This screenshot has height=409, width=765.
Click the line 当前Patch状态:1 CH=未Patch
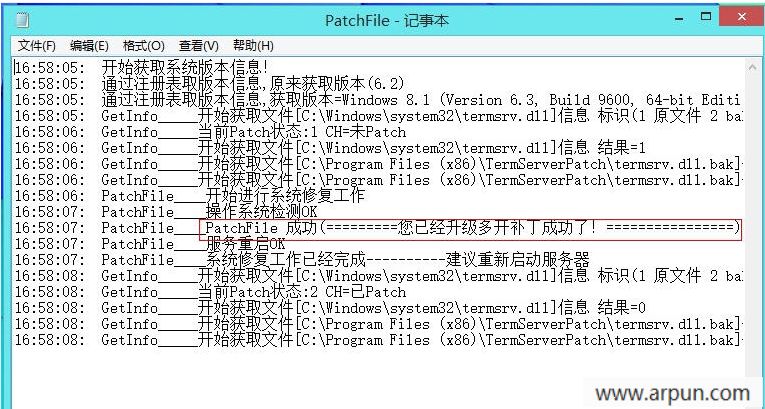210,132
